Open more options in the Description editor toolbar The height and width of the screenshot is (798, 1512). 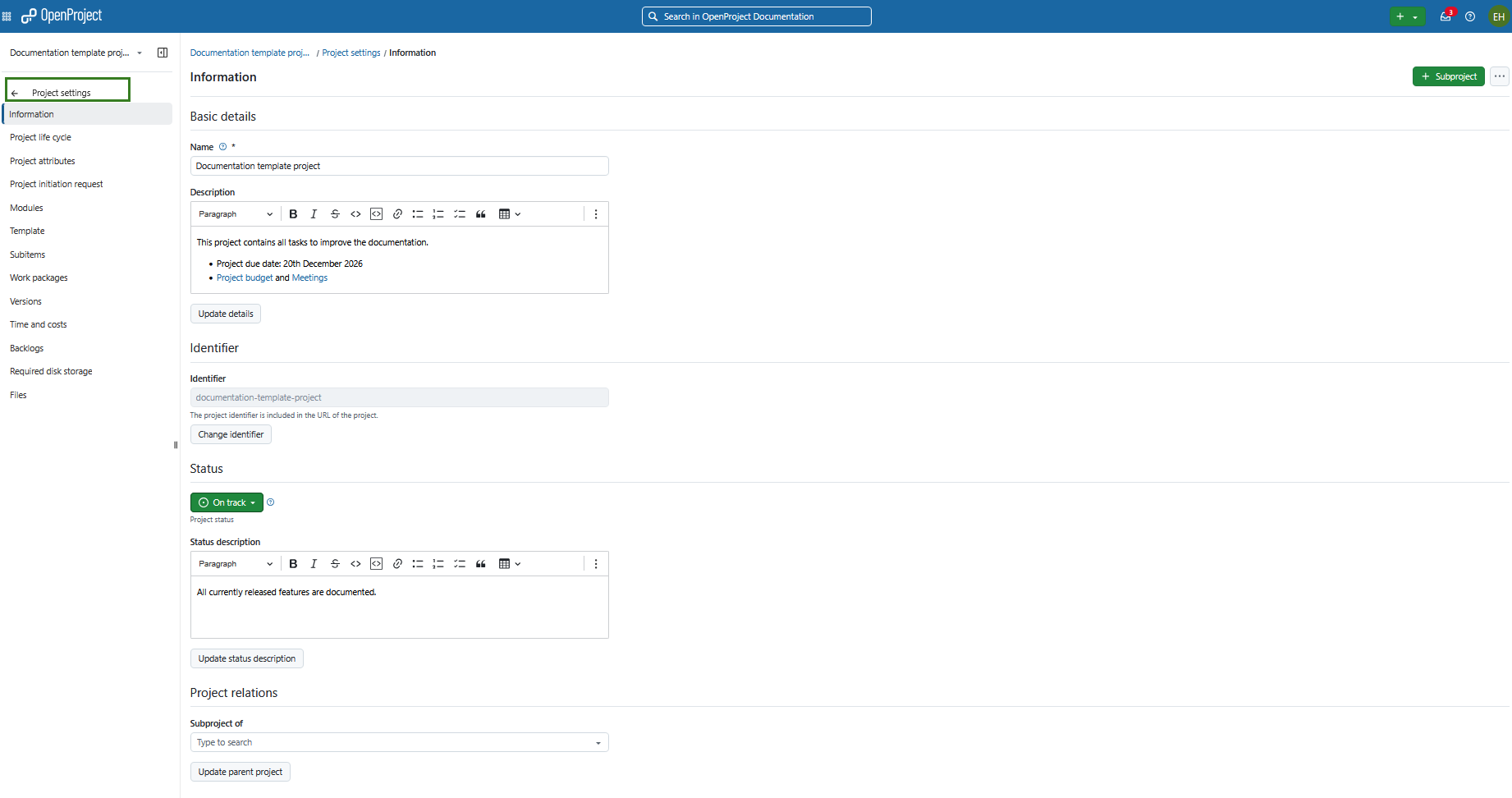pyautogui.click(x=596, y=214)
